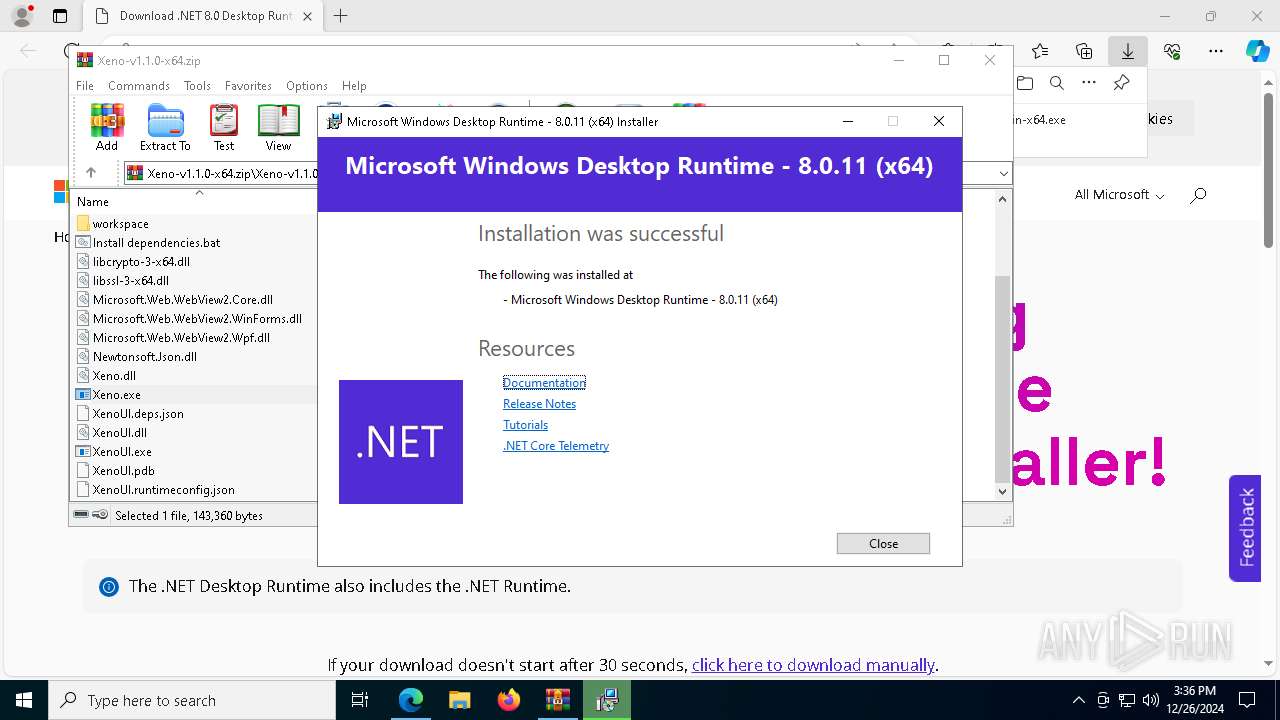The height and width of the screenshot is (720, 1280).
Task: Search downloads with magnifier icon
Action: click(1056, 83)
